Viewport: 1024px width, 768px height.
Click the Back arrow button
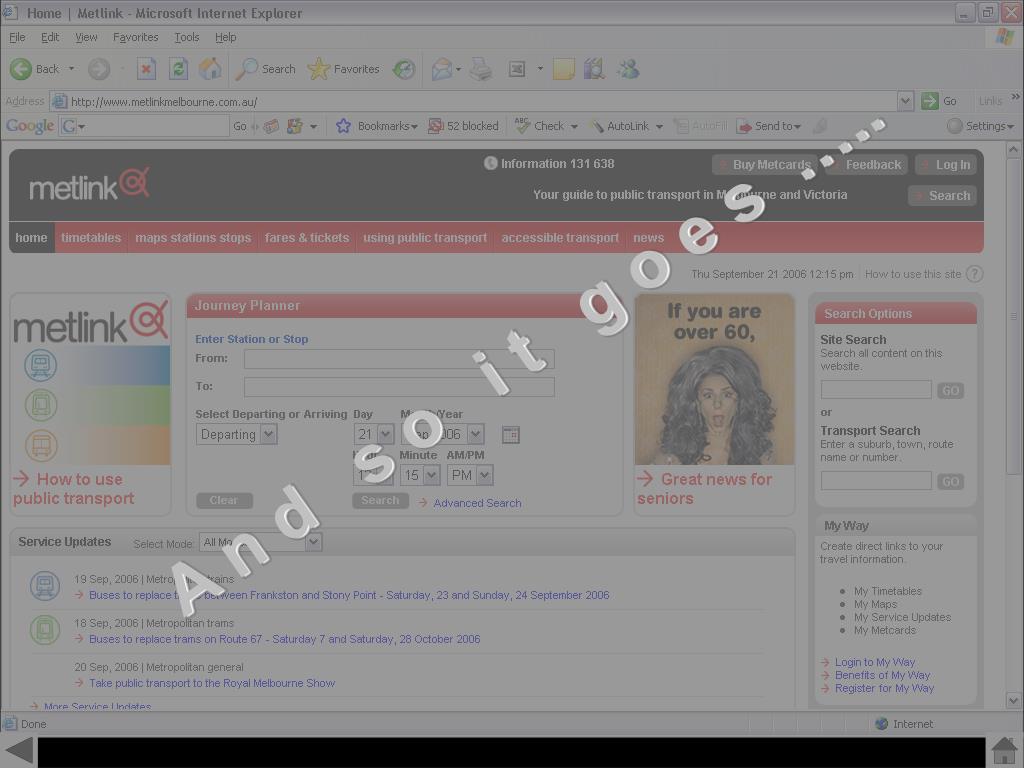pos(21,69)
